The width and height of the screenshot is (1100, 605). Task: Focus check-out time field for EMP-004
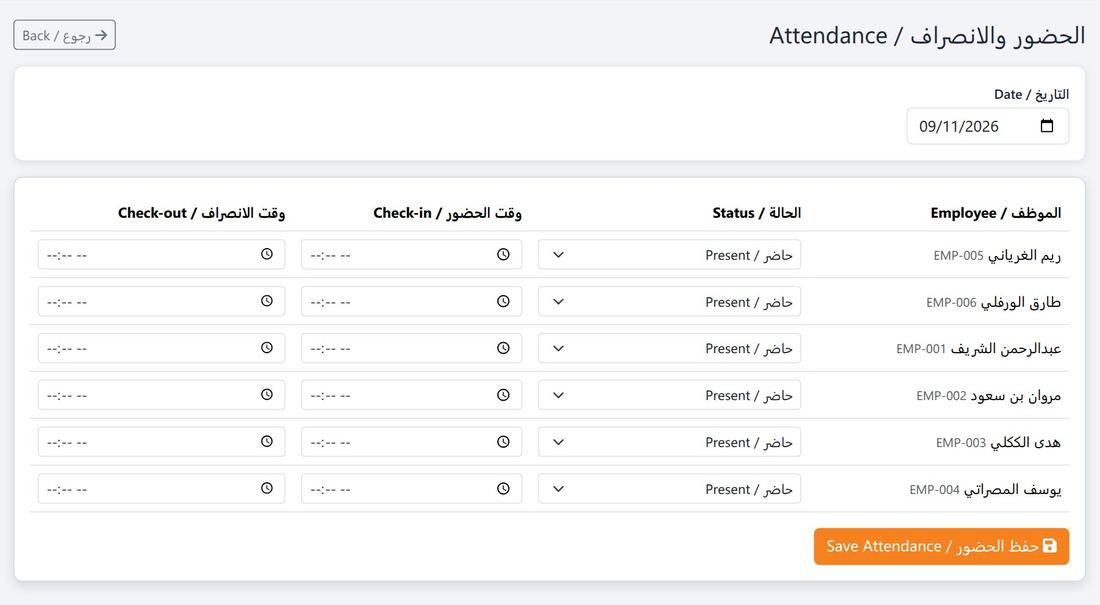click(161, 489)
